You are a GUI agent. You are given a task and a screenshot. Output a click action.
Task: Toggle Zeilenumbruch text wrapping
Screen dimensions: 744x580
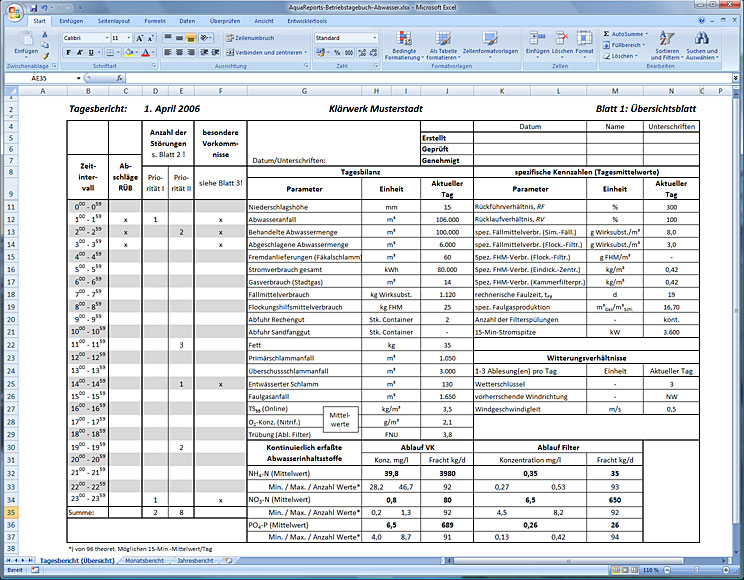251,37
